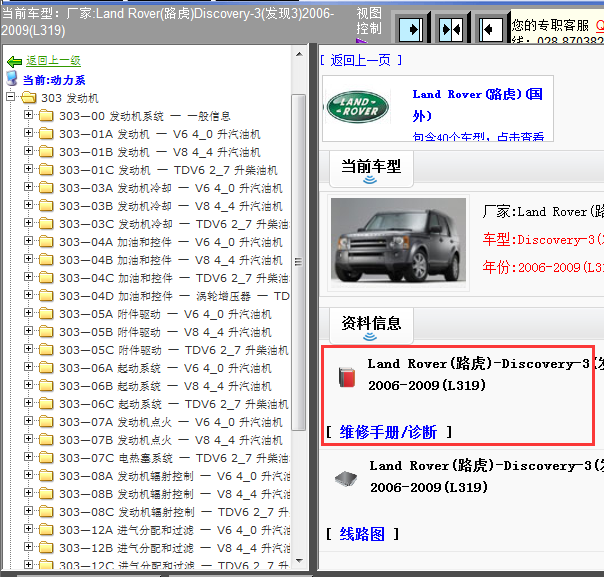Click the Land Rover oval logo
The image size is (604, 577).
pos(357,107)
